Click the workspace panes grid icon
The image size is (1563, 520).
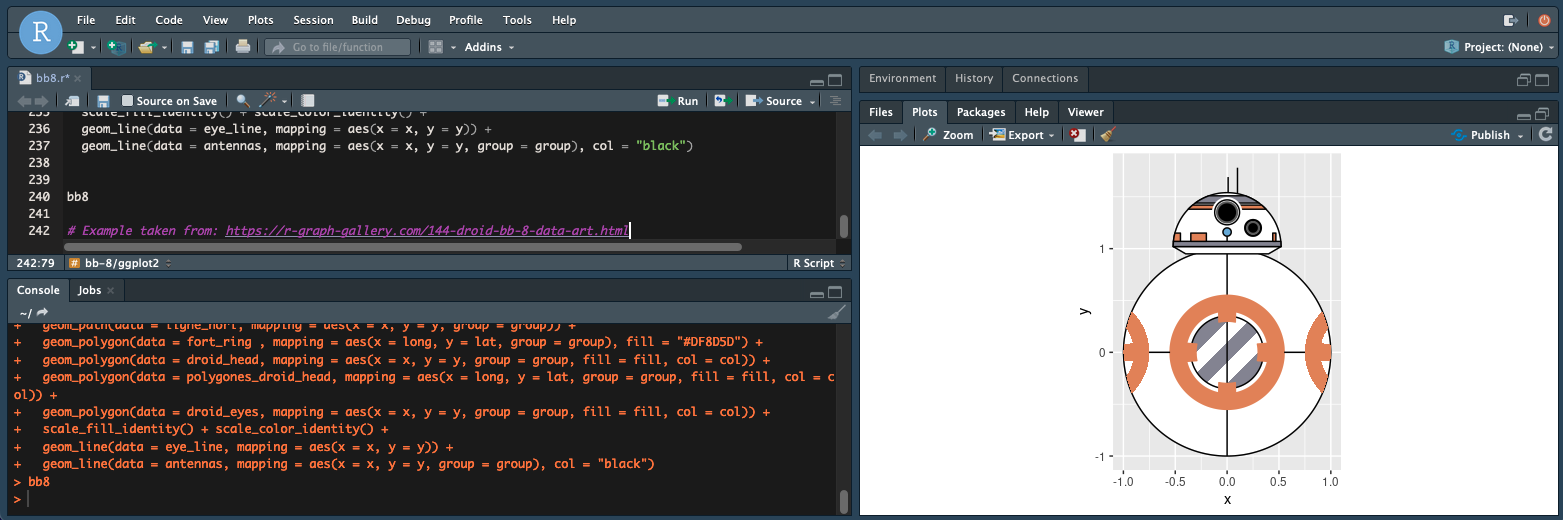pos(435,47)
